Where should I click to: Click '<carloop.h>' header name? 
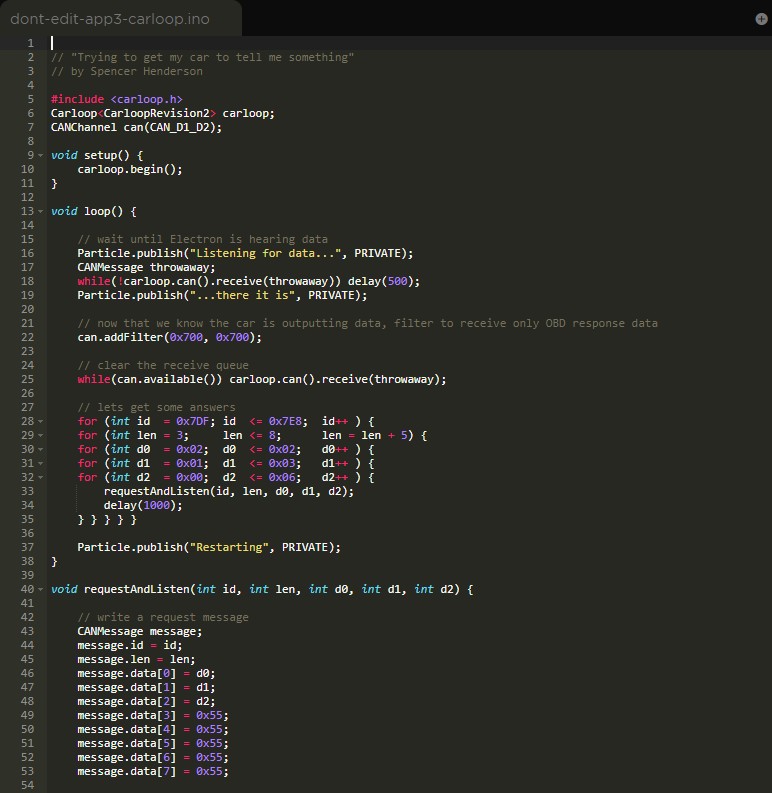pos(146,99)
